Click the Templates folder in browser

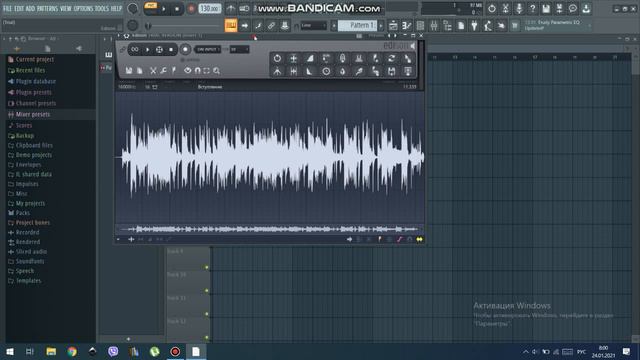28,280
